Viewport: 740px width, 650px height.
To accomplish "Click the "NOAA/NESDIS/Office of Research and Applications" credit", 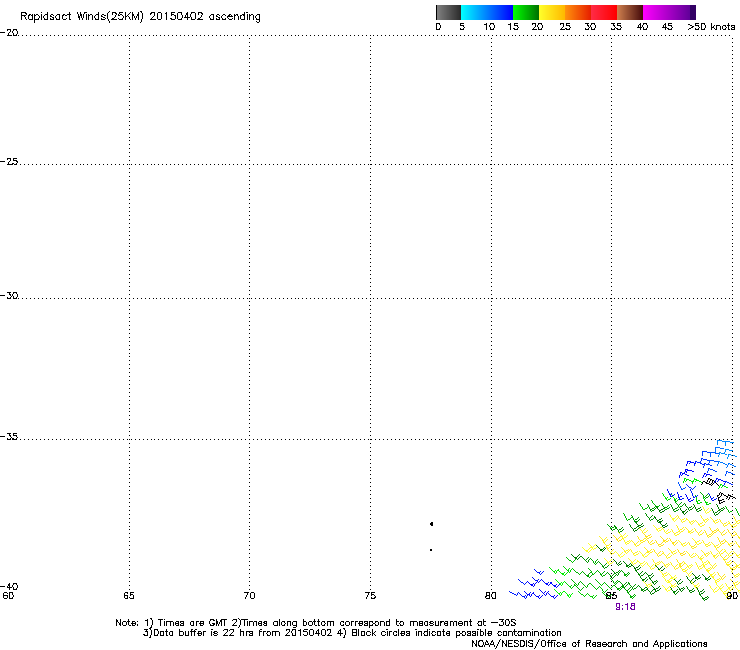I will [x=589, y=644].
